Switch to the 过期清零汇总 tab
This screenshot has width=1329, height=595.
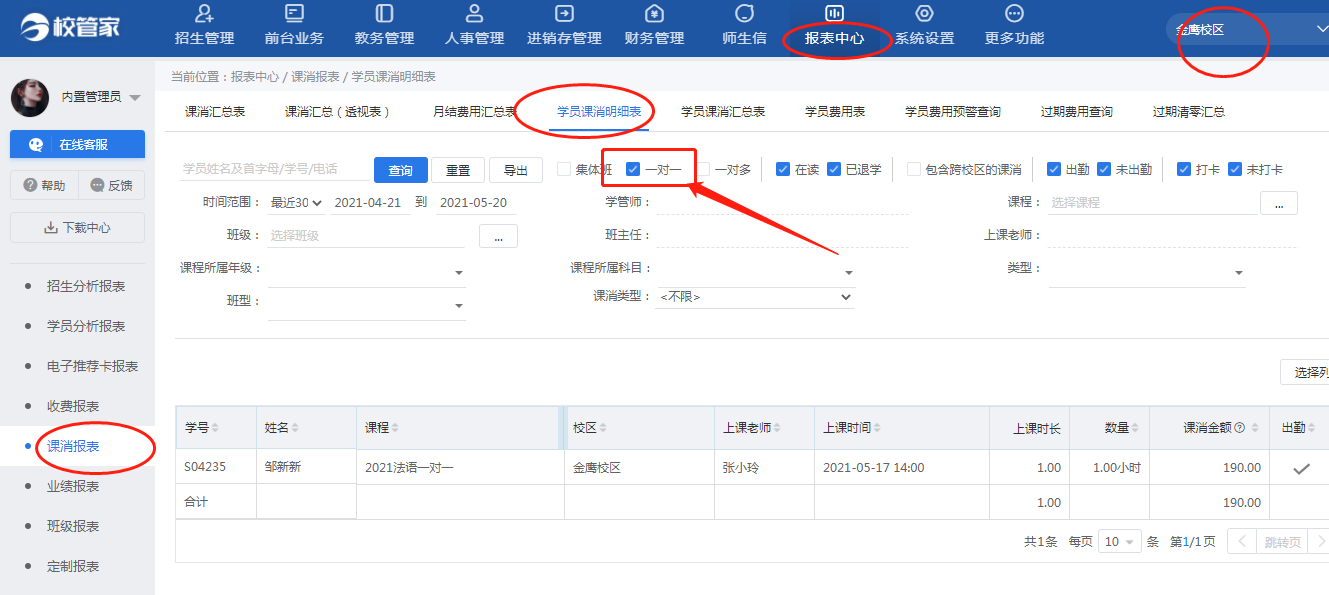coord(1188,112)
